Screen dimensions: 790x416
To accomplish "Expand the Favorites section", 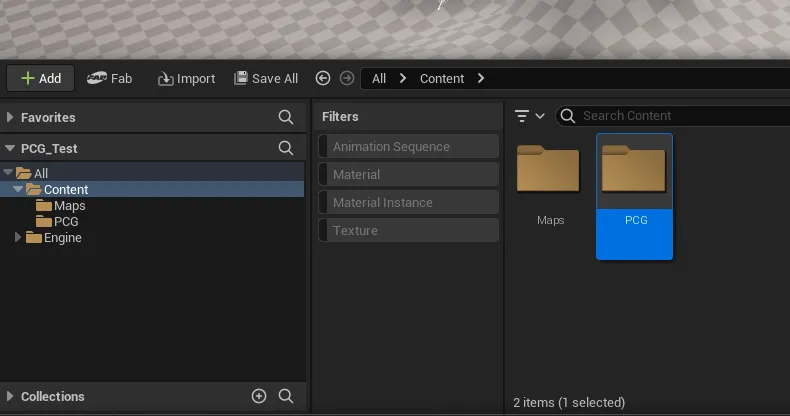I will [x=10, y=117].
